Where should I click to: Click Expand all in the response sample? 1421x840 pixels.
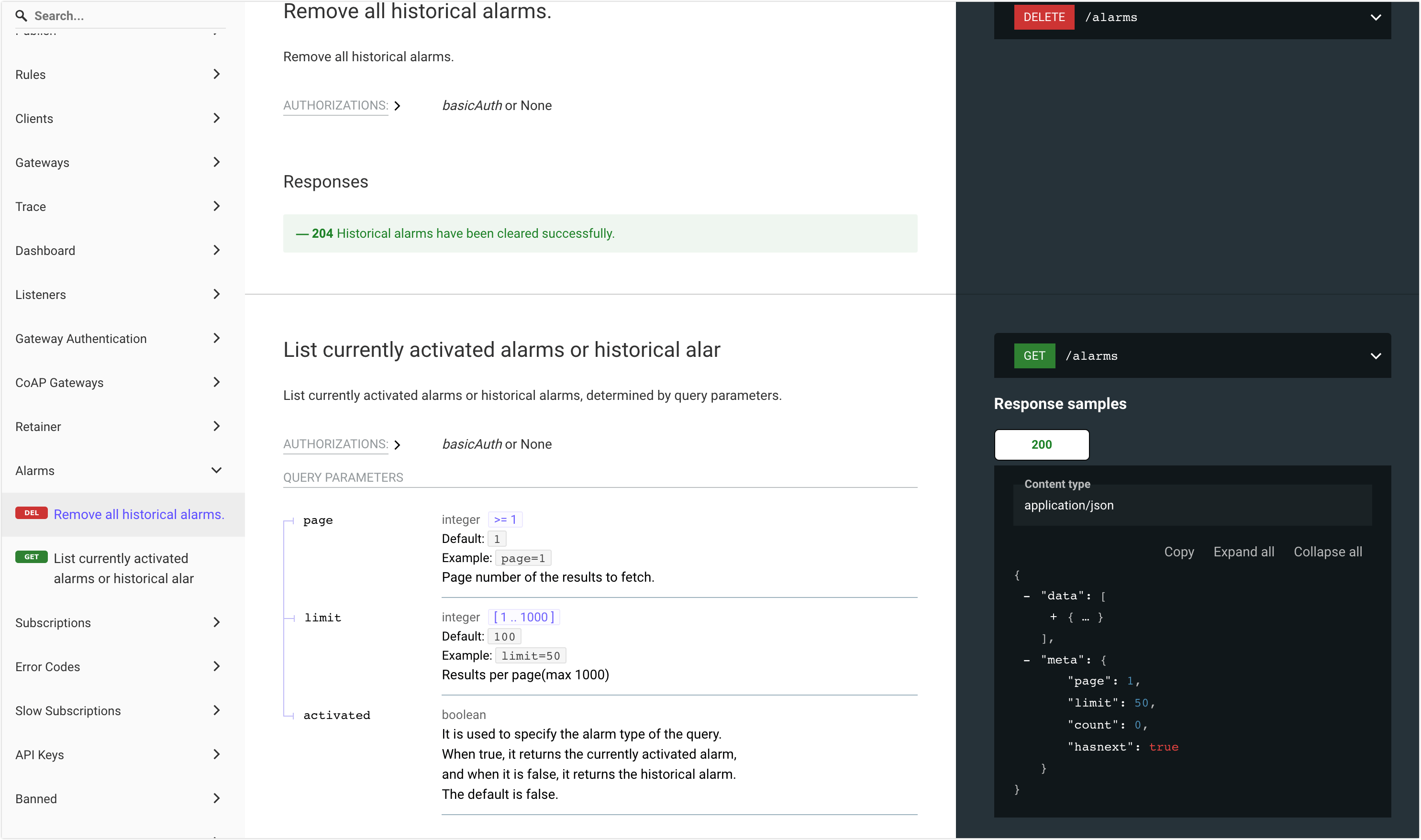pos(1244,552)
